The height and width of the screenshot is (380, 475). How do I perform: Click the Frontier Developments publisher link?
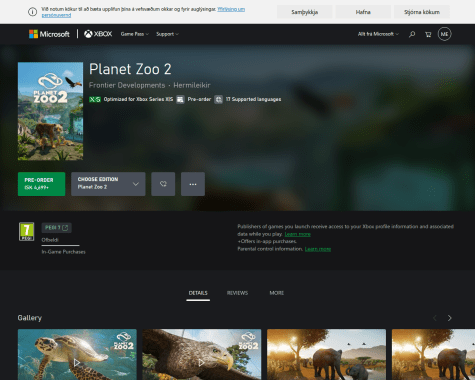pyautogui.click(x=127, y=85)
